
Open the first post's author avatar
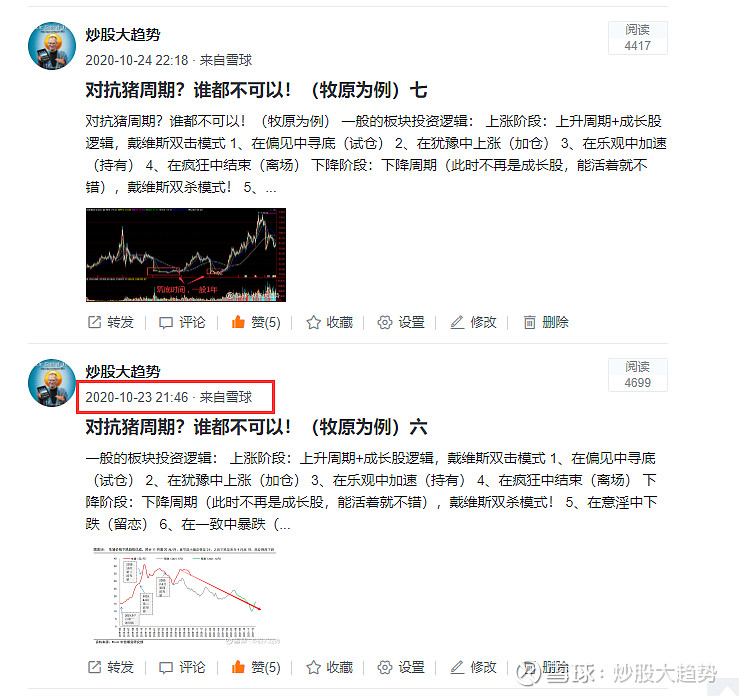pyautogui.click(x=52, y=46)
